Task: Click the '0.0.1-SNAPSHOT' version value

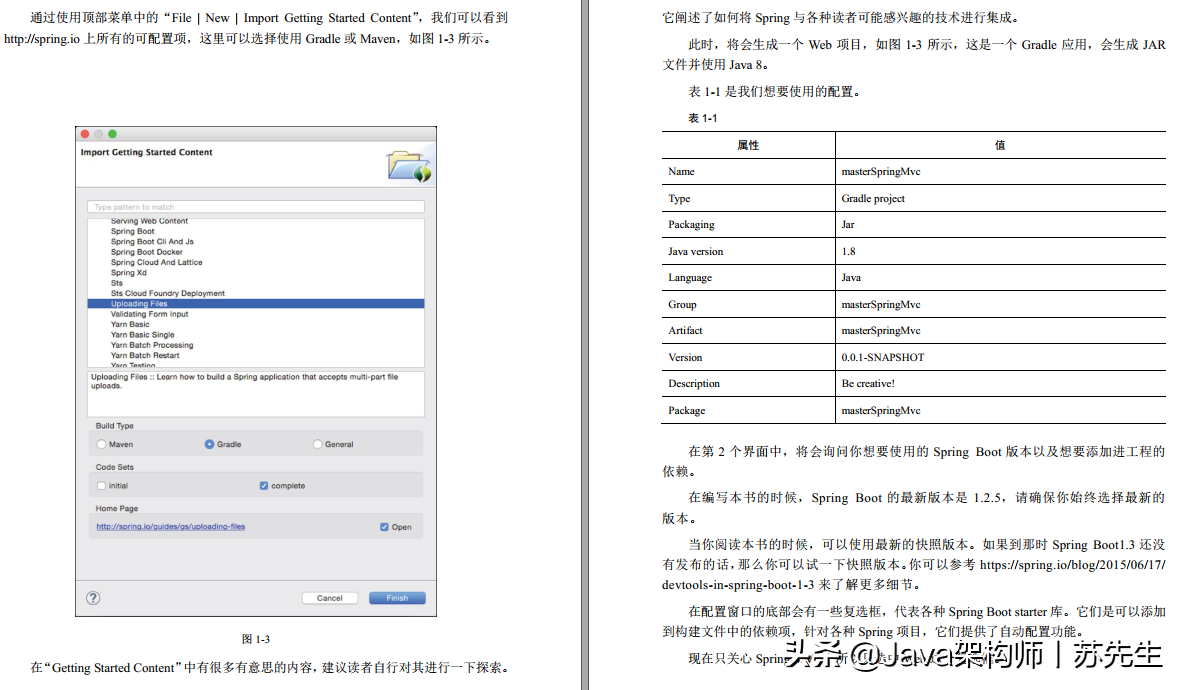Action: (x=883, y=357)
